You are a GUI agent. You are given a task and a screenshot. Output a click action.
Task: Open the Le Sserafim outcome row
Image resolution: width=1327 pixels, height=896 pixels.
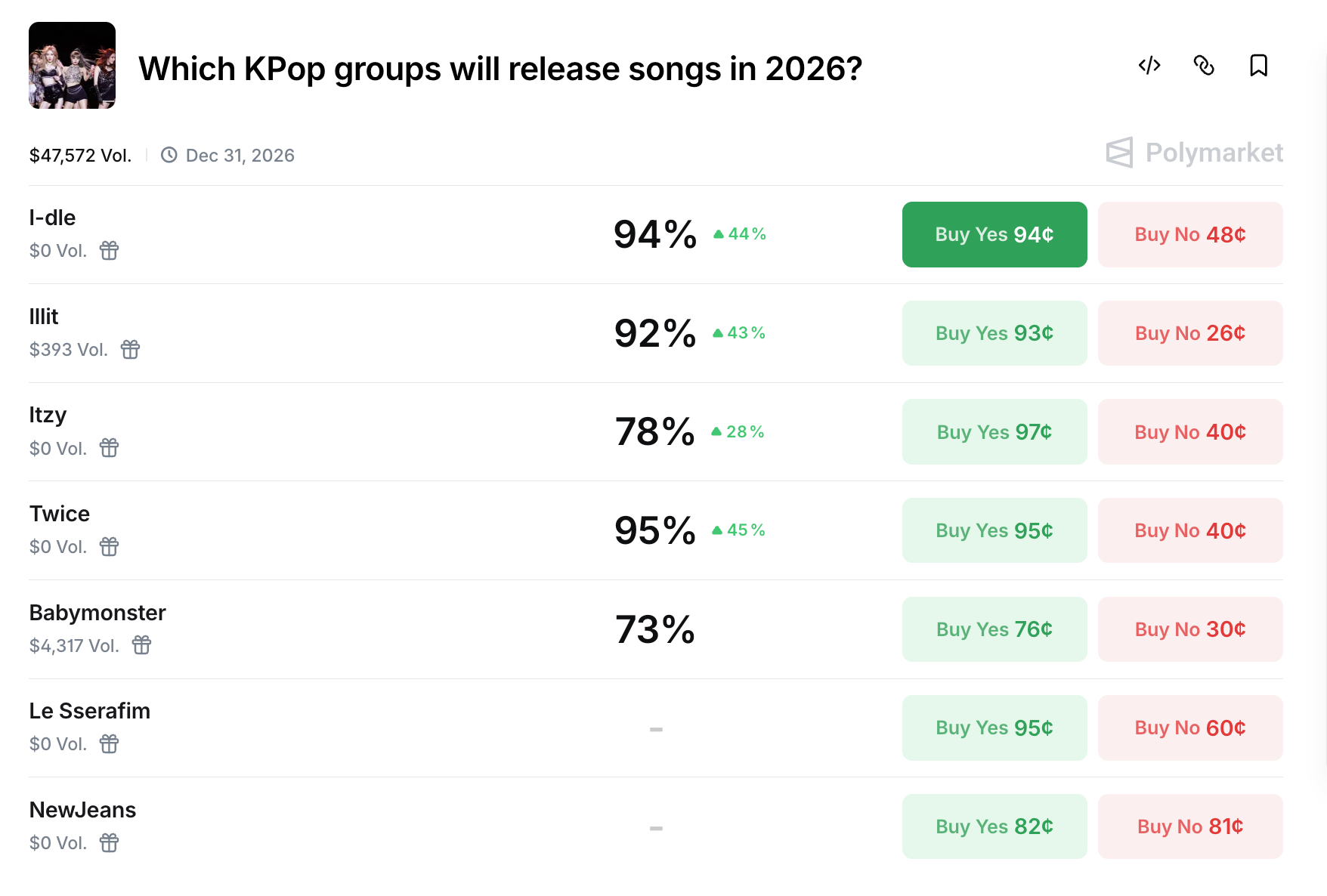pyautogui.click(x=90, y=711)
